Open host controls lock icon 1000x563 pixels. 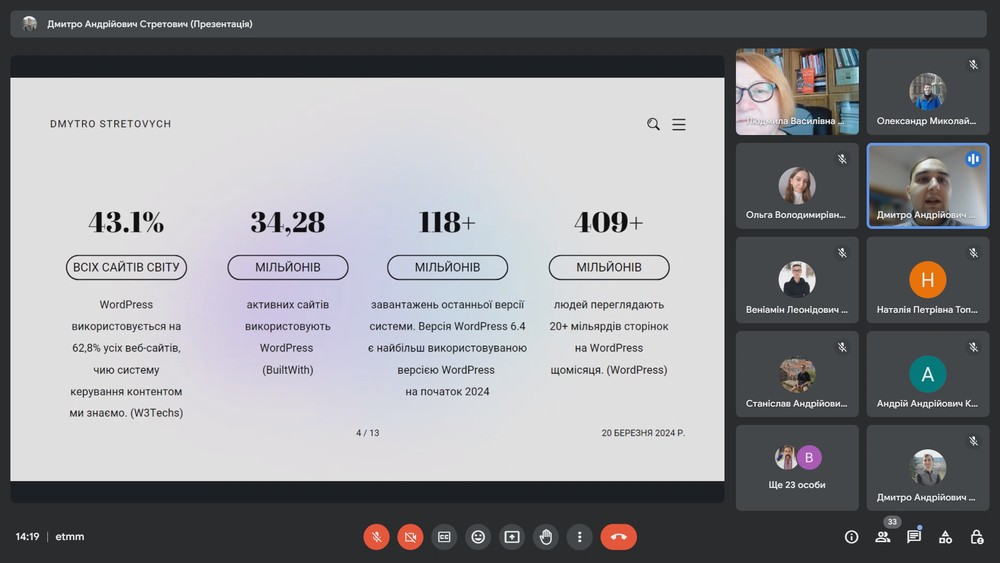point(976,537)
